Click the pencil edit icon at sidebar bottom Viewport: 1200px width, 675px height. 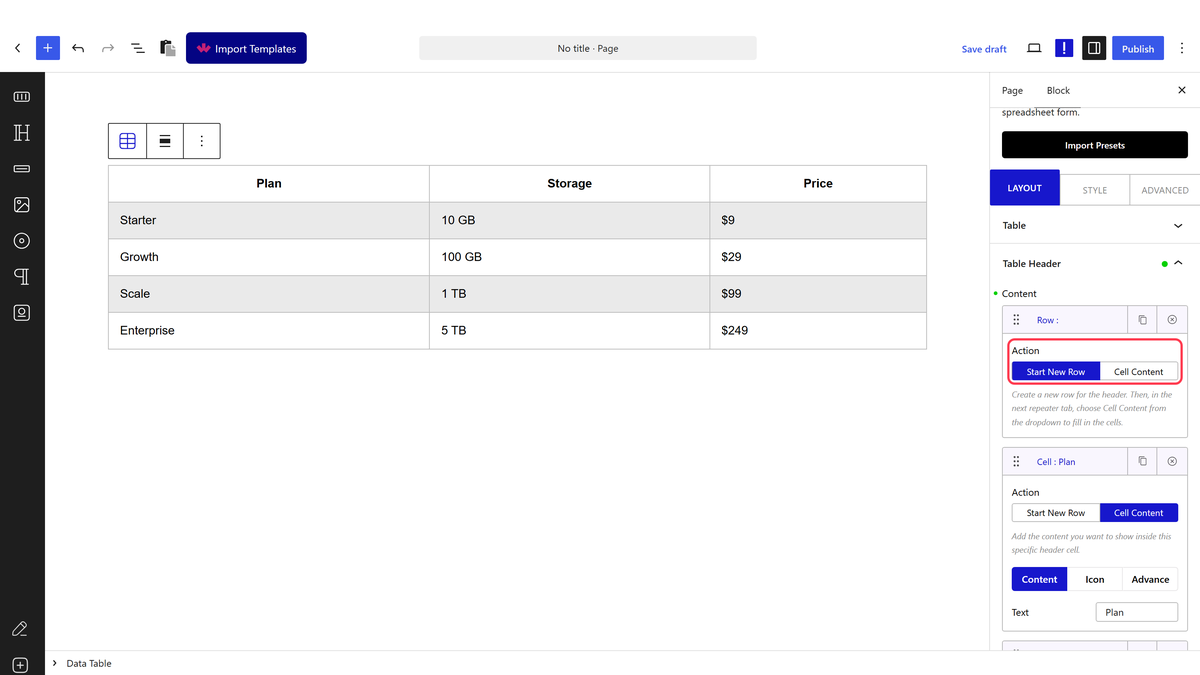coord(20,629)
